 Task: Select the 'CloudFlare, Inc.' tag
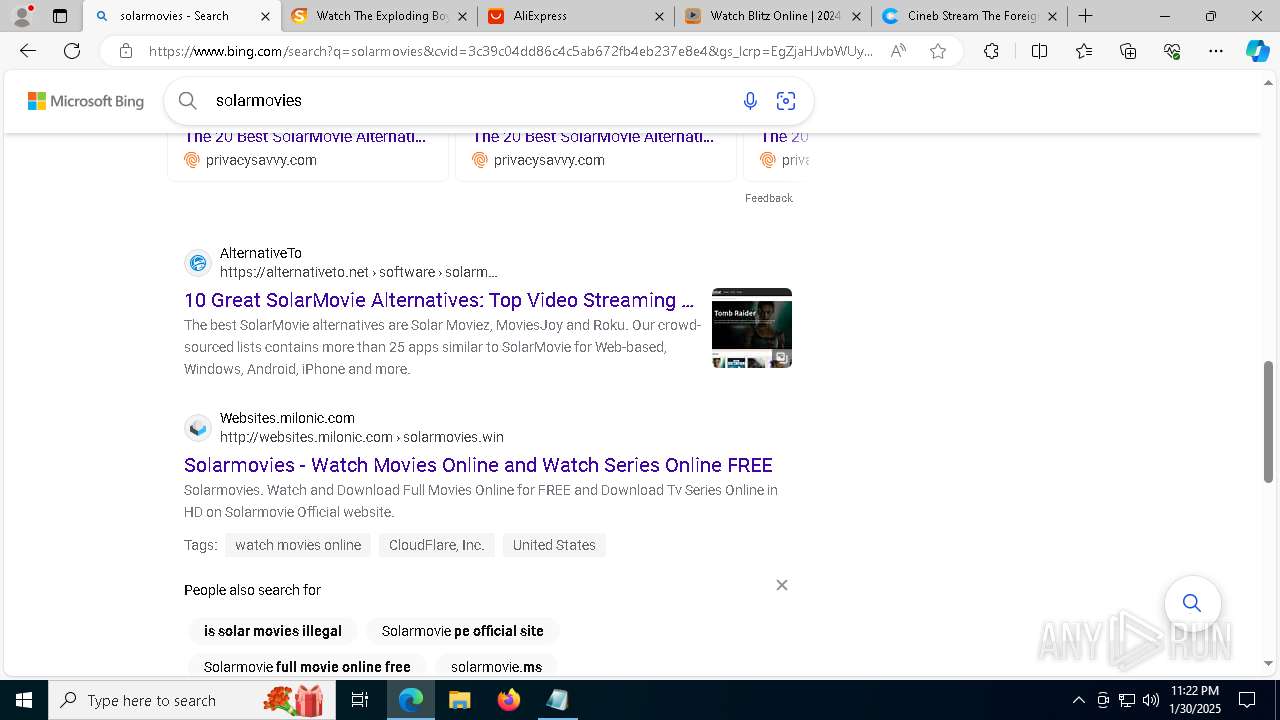coord(437,545)
